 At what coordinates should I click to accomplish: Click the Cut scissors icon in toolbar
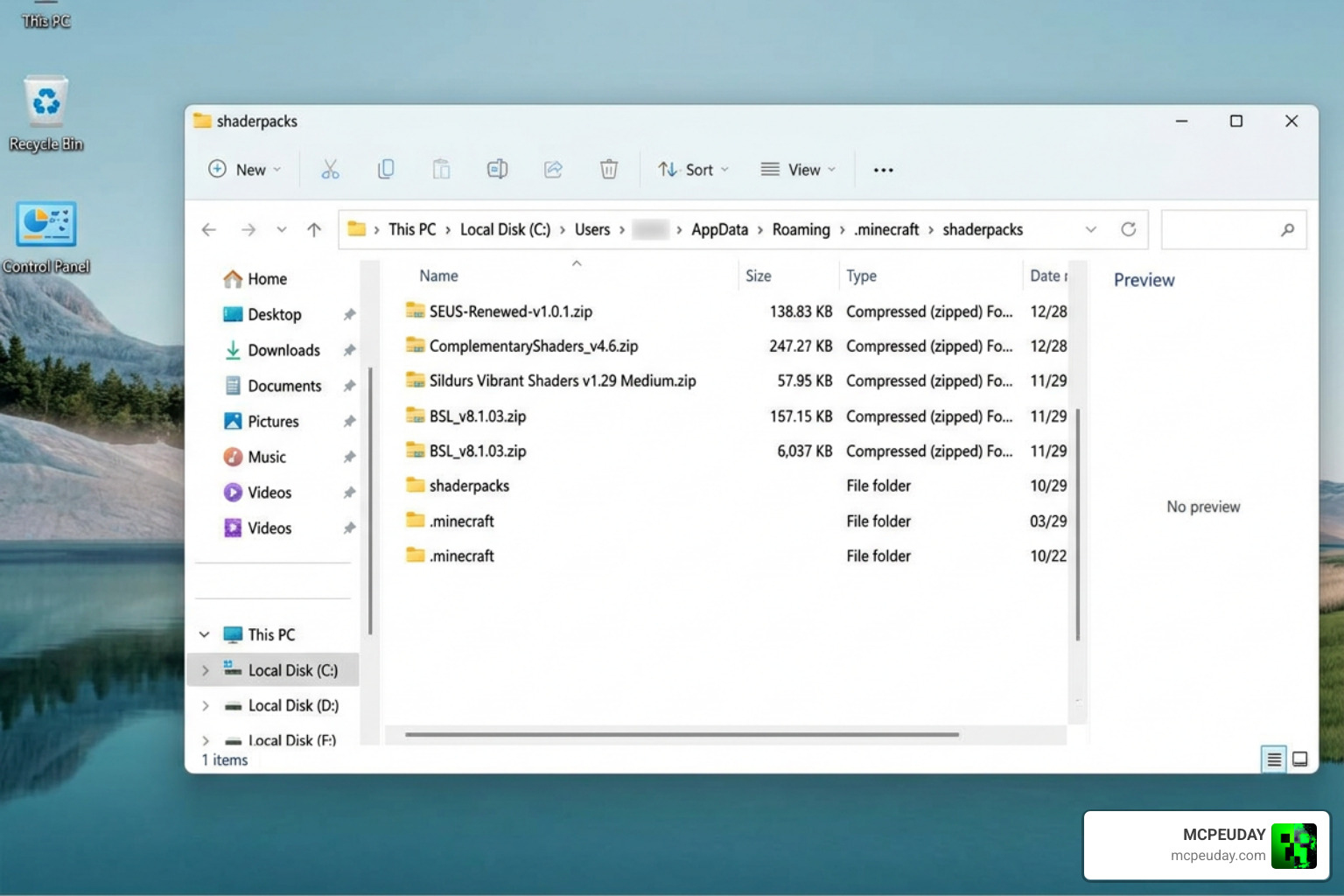[x=330, y=170]
